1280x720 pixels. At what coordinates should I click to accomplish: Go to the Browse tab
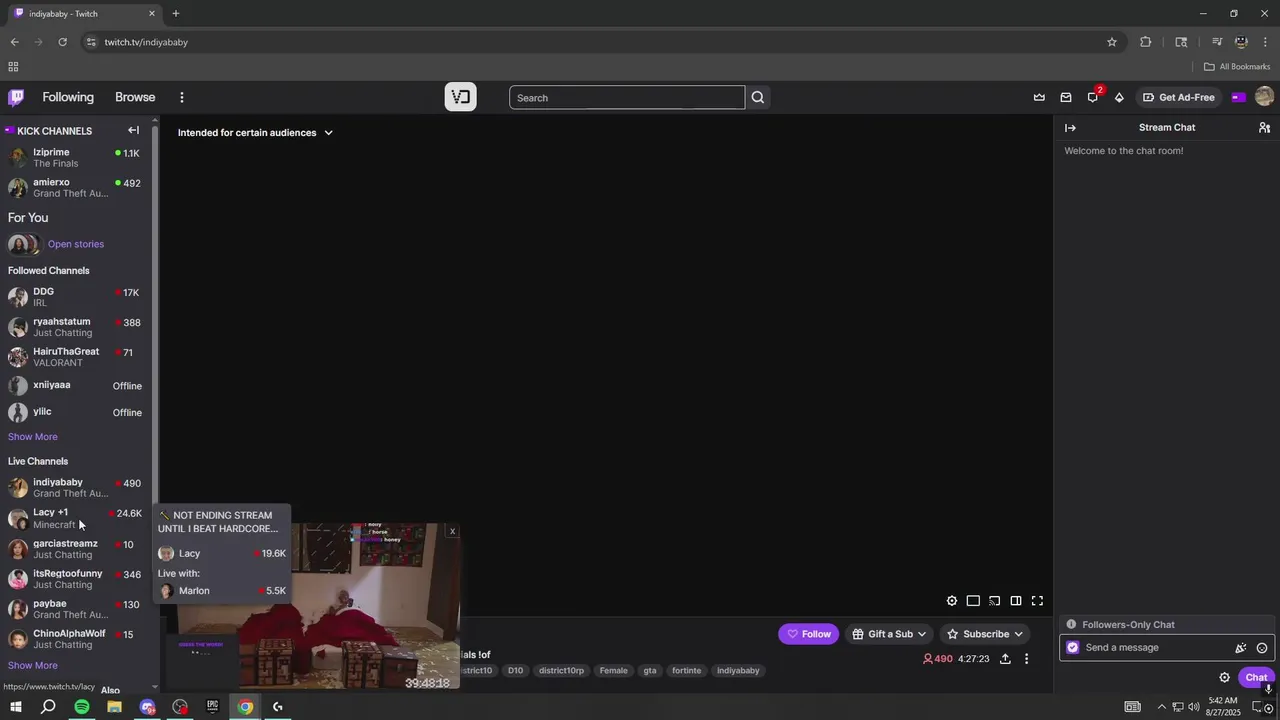tap(135, 97)
